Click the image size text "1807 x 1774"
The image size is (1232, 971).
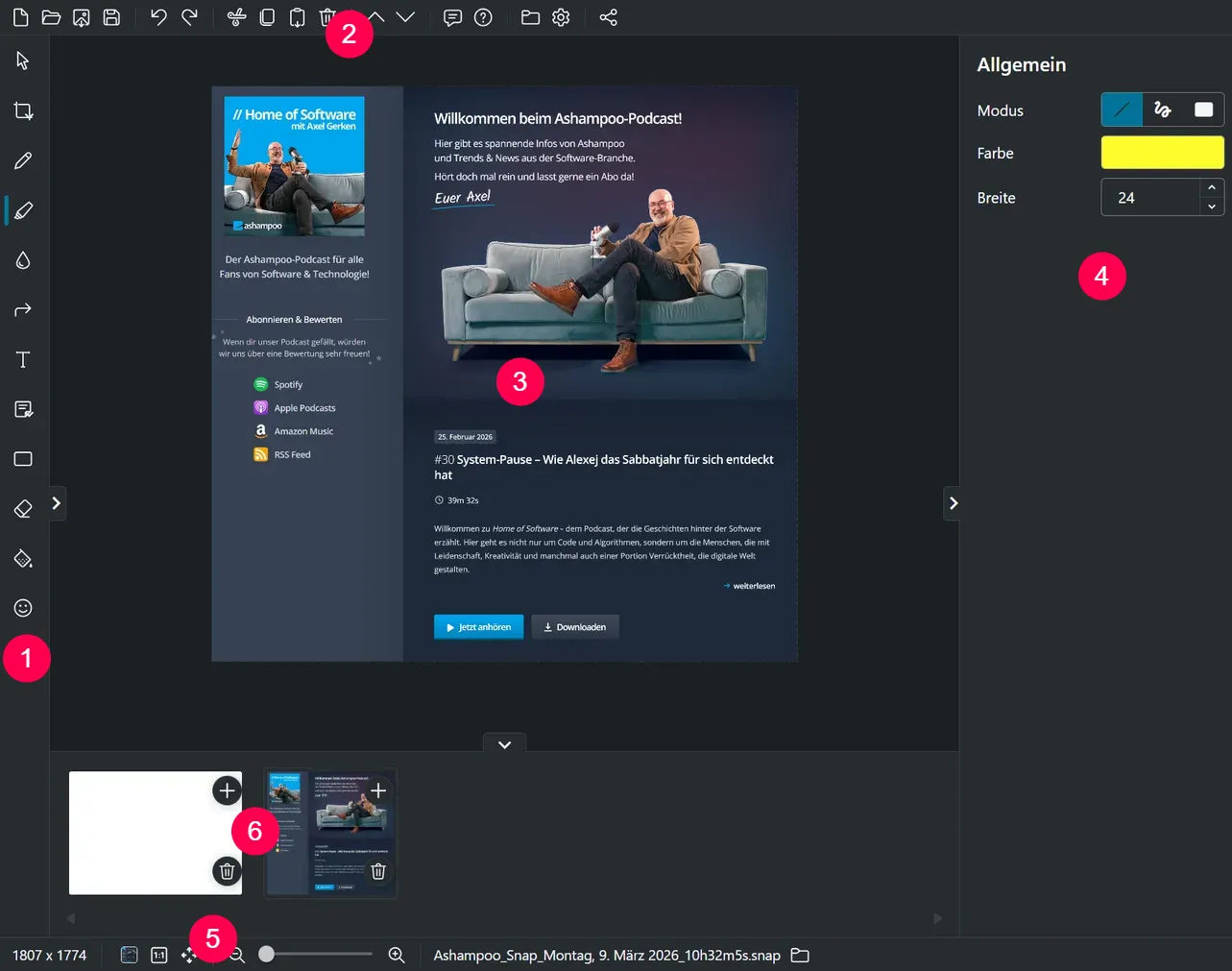point(50,955)
